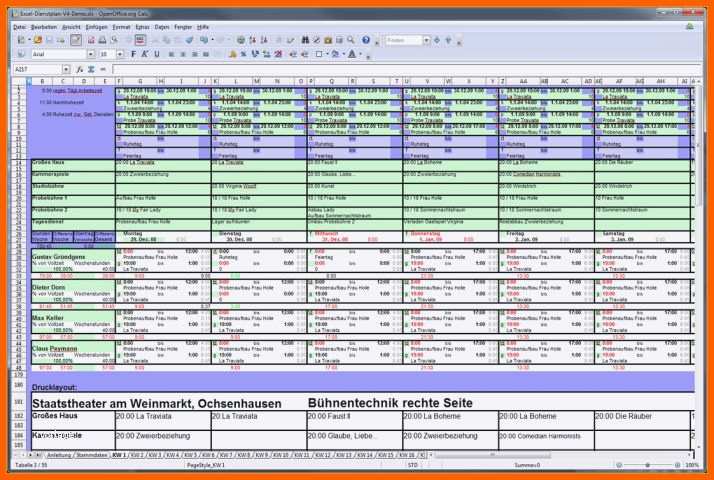Open the Einfügen menu

coord(97,27)
